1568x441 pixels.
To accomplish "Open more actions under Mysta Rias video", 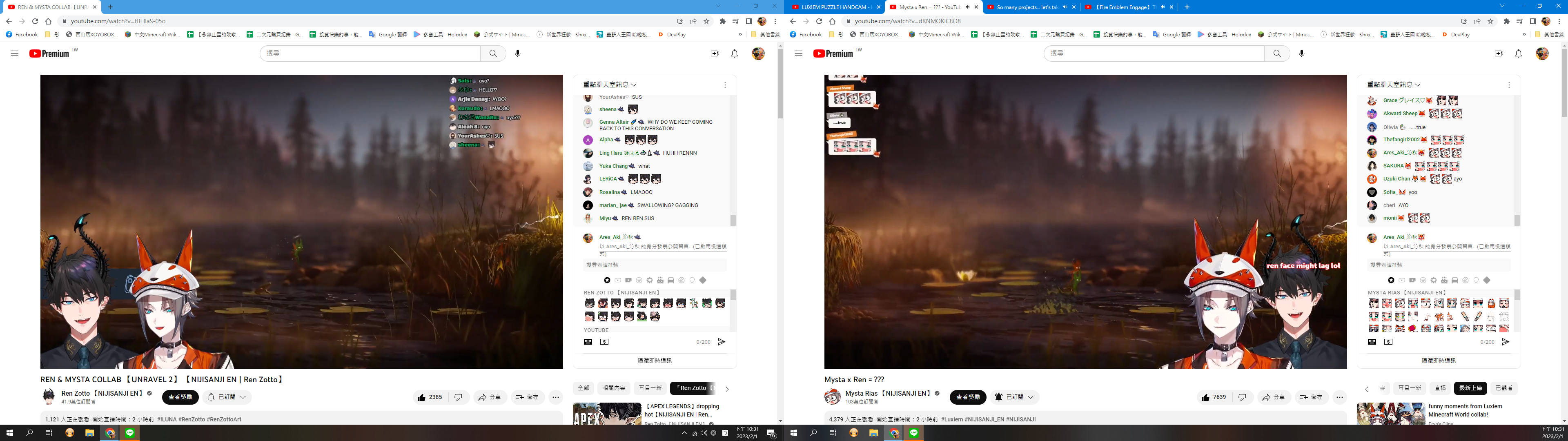I will [x=1339, y=397].
